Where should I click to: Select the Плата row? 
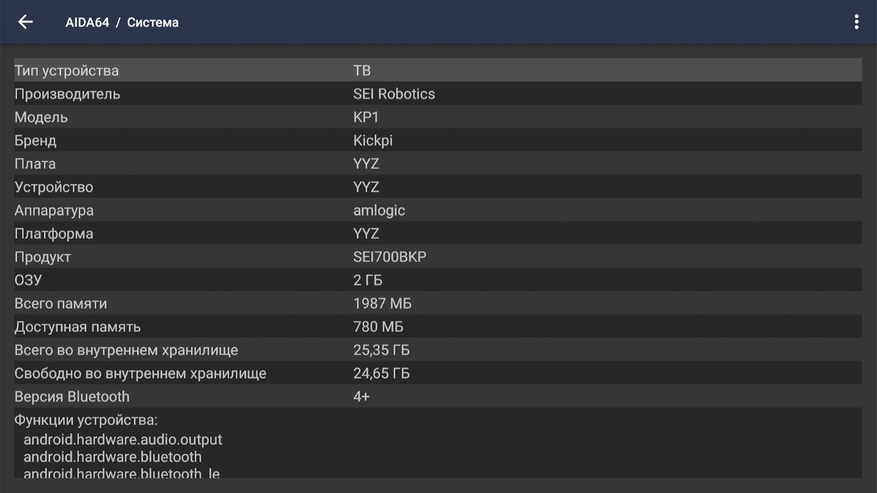(437, 163)
